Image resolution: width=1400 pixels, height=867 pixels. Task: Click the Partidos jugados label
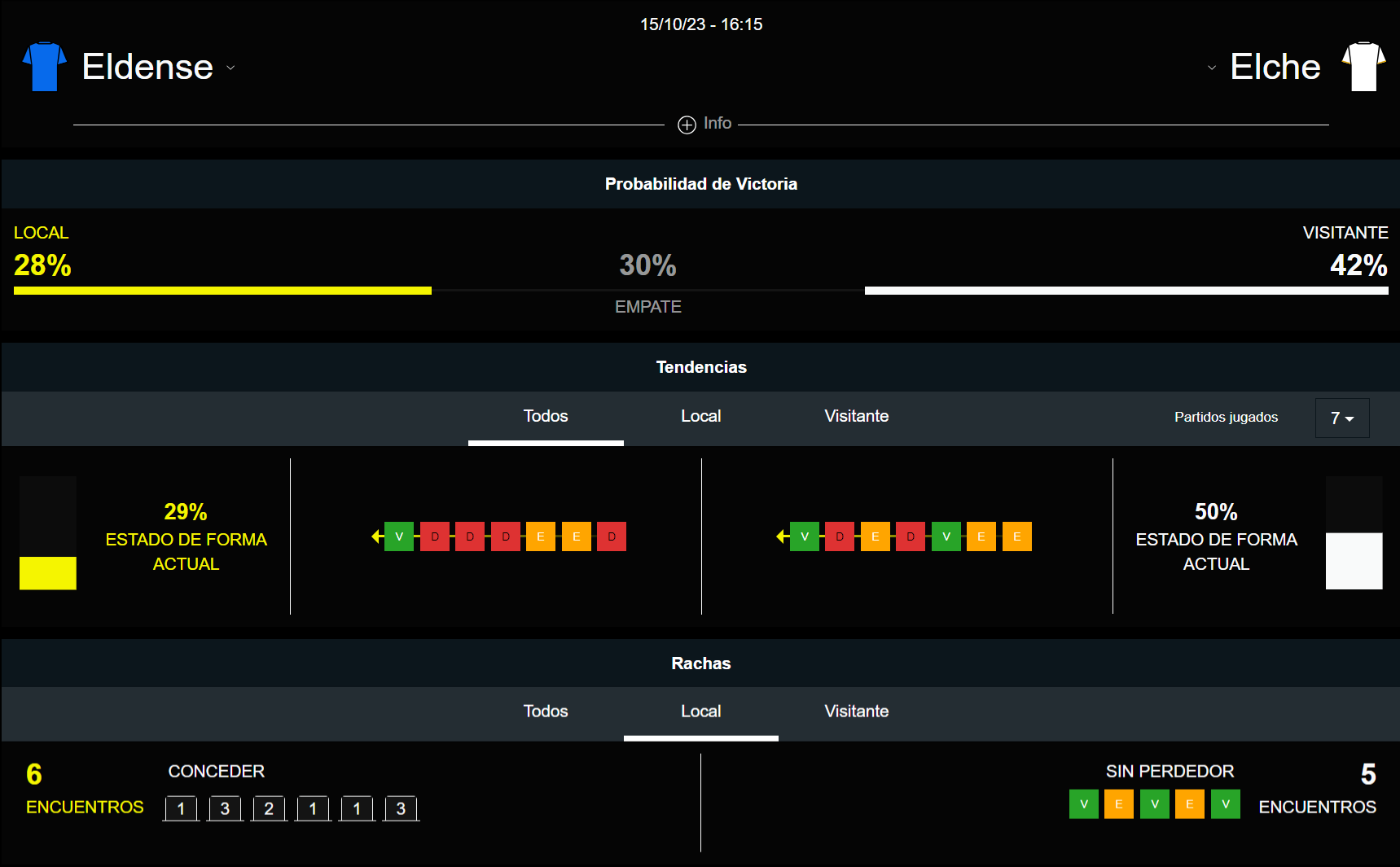tap(1227, 417)
